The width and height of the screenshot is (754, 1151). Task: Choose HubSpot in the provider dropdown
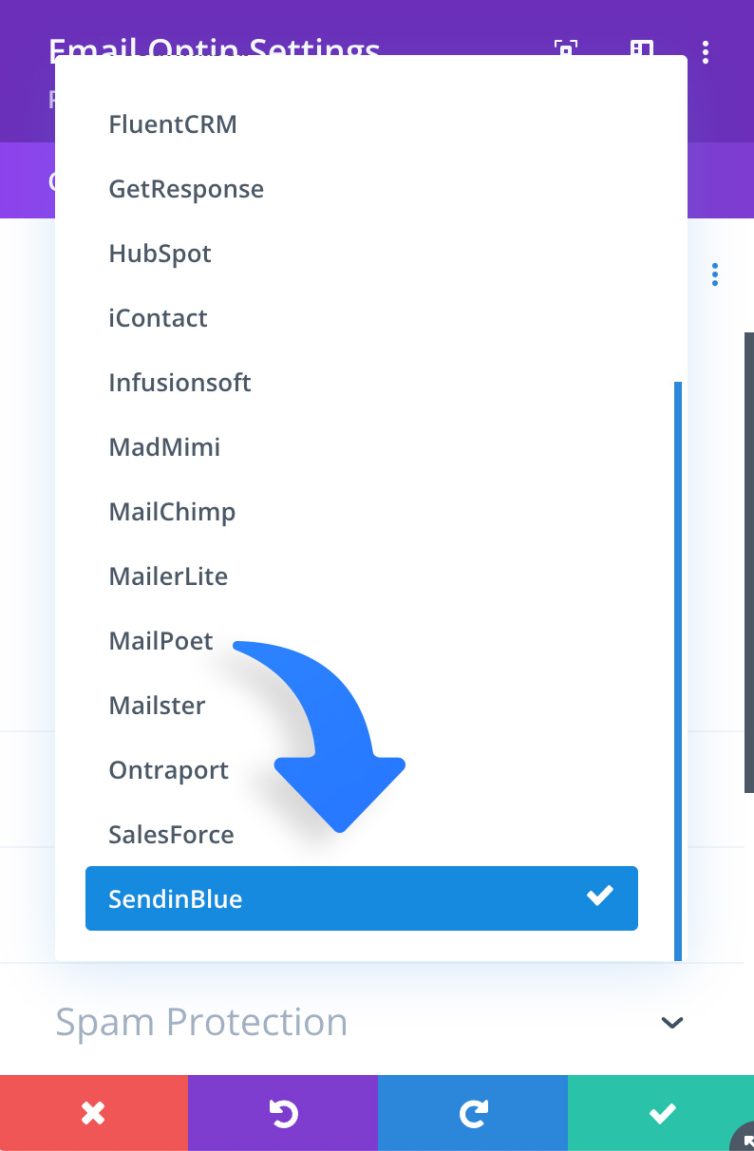pos(159,253)
